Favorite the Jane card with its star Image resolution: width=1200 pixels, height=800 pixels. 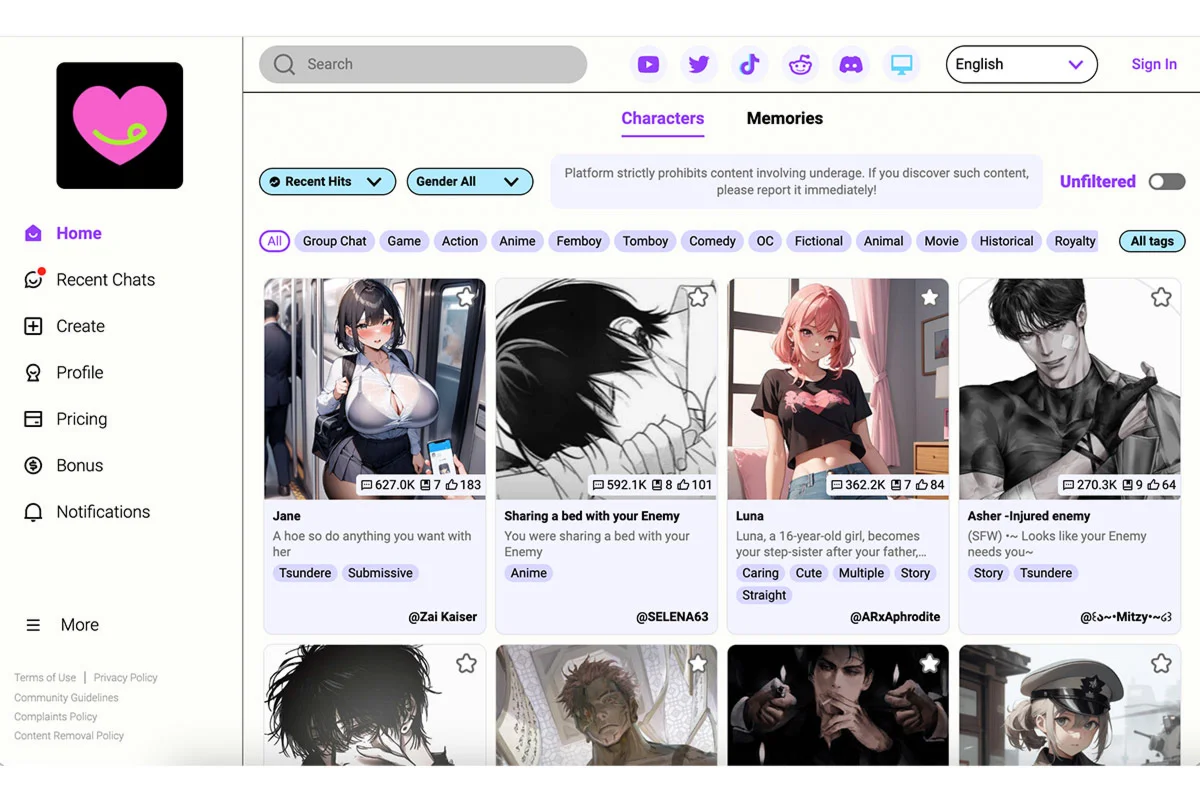click(466, 297)
